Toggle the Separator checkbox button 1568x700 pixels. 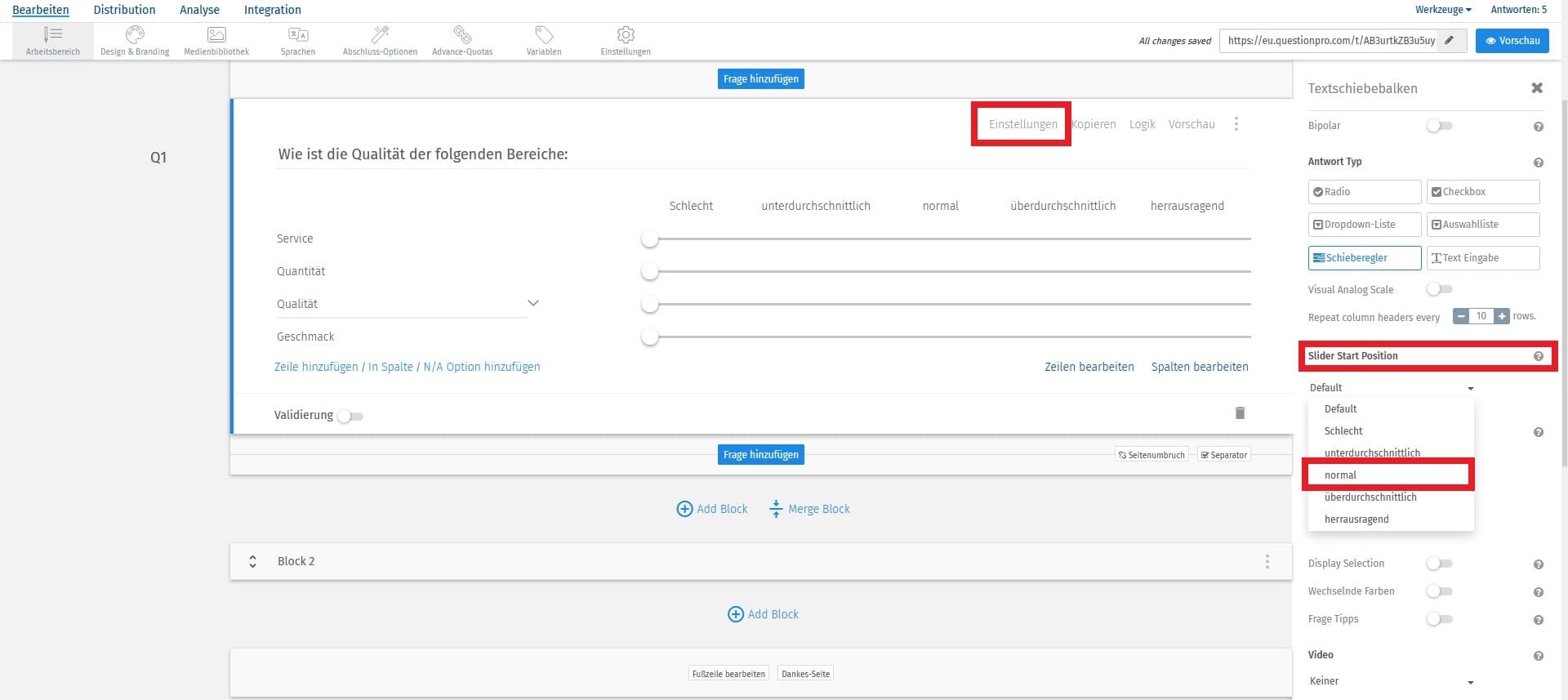1223,455
